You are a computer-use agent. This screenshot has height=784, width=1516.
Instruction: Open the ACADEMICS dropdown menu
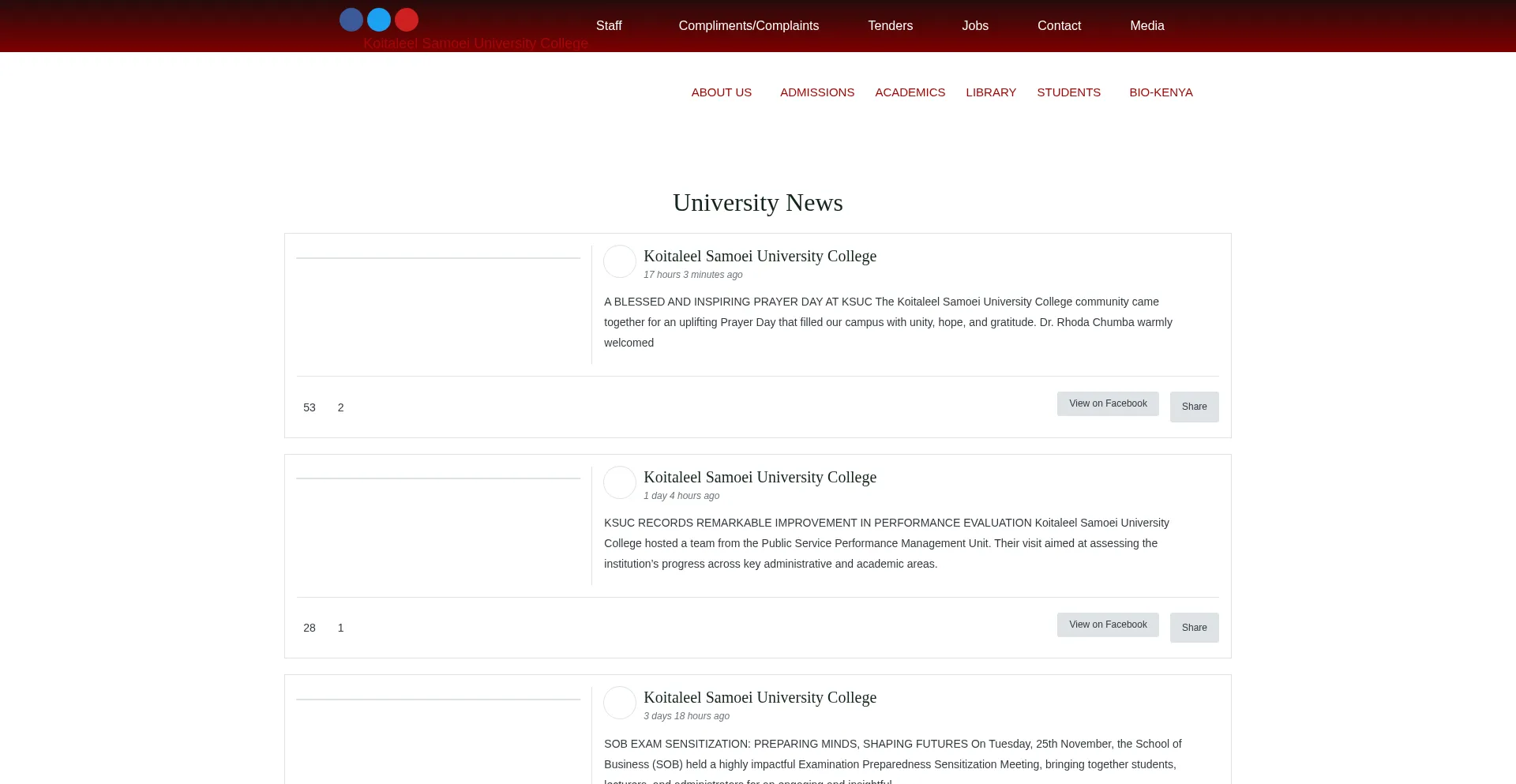click(x=910, y=92)
